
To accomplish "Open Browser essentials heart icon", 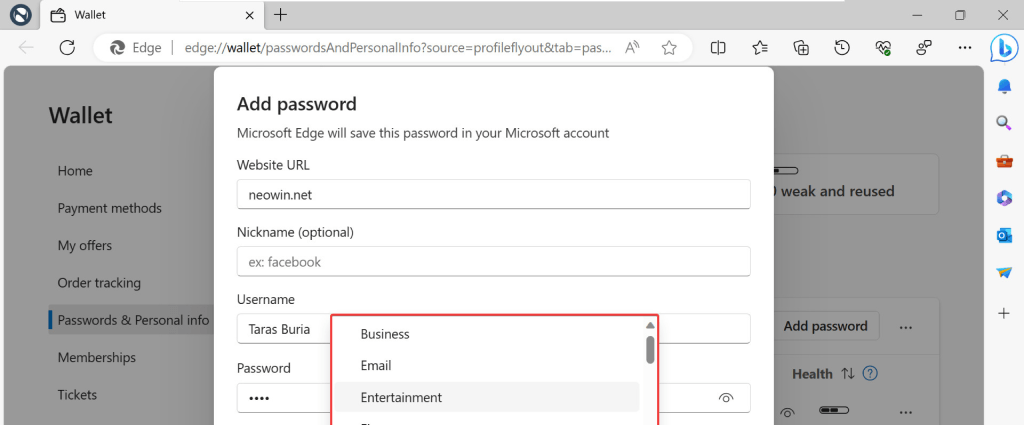I will pos(883,48).
